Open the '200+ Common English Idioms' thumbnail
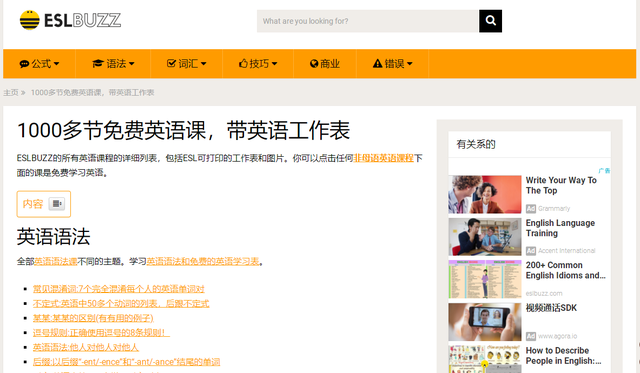This screenshot has height=373, width=640. pos(485,280)
